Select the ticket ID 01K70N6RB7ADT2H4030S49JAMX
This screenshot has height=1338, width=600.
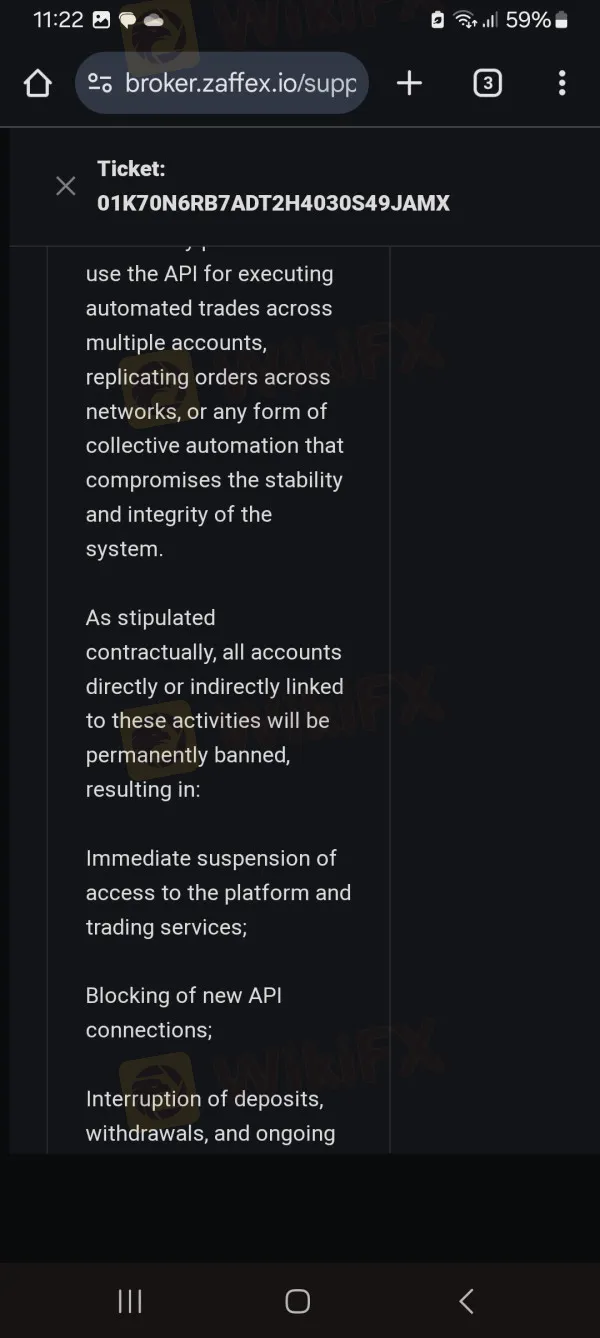tap(273, 204)
